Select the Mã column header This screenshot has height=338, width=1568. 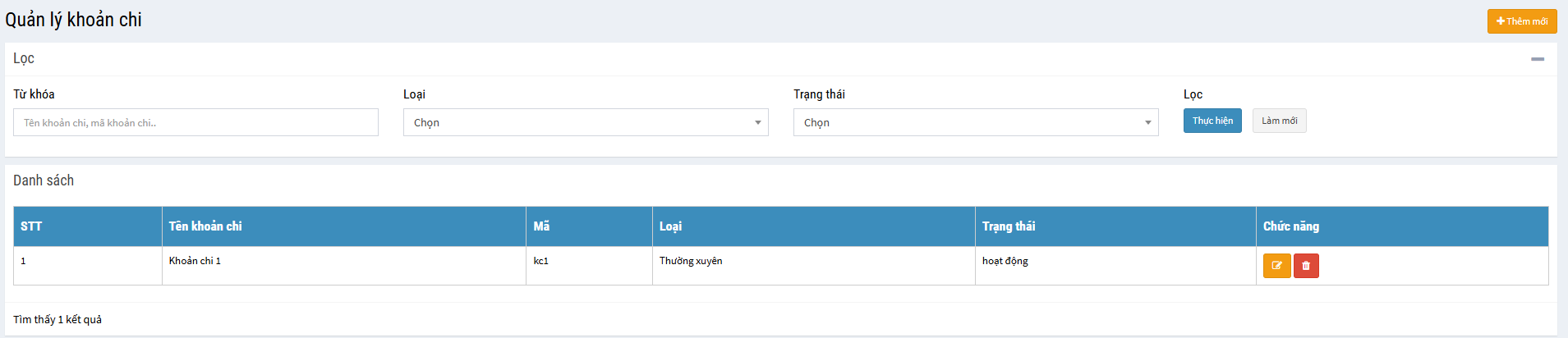(541, 226)
